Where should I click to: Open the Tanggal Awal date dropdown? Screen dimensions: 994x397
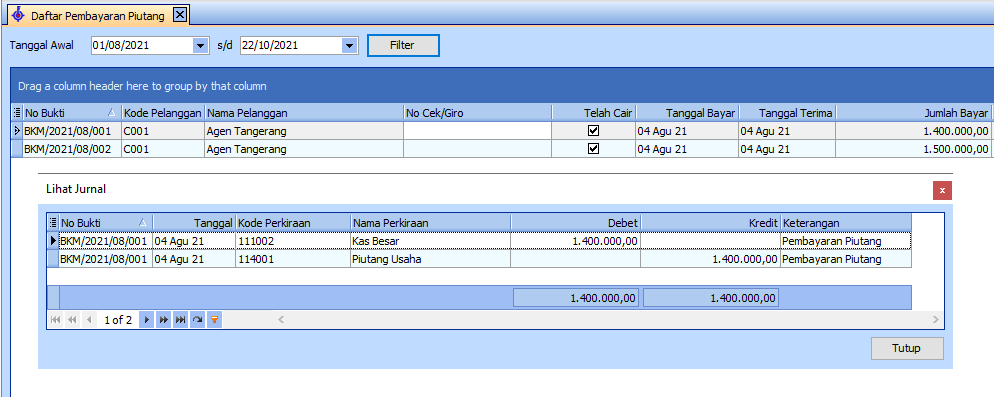[200, 46]
